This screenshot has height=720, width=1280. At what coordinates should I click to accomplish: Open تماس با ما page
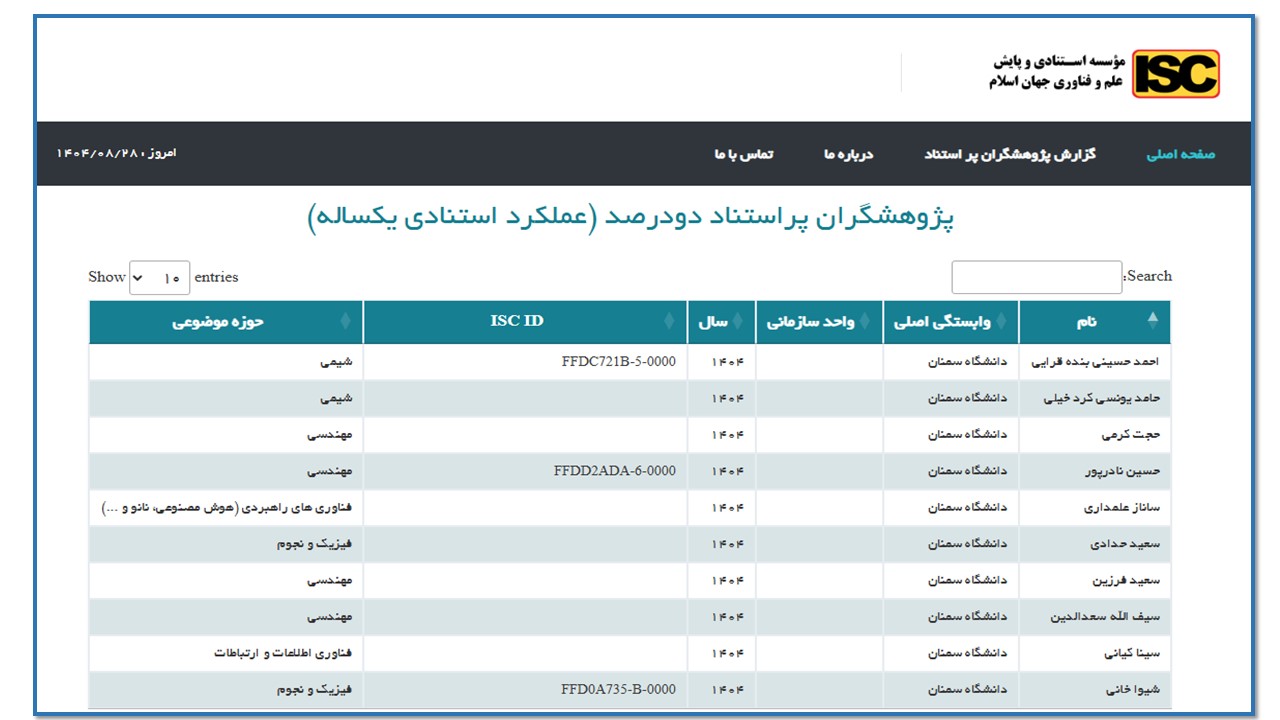click(743, 154)
